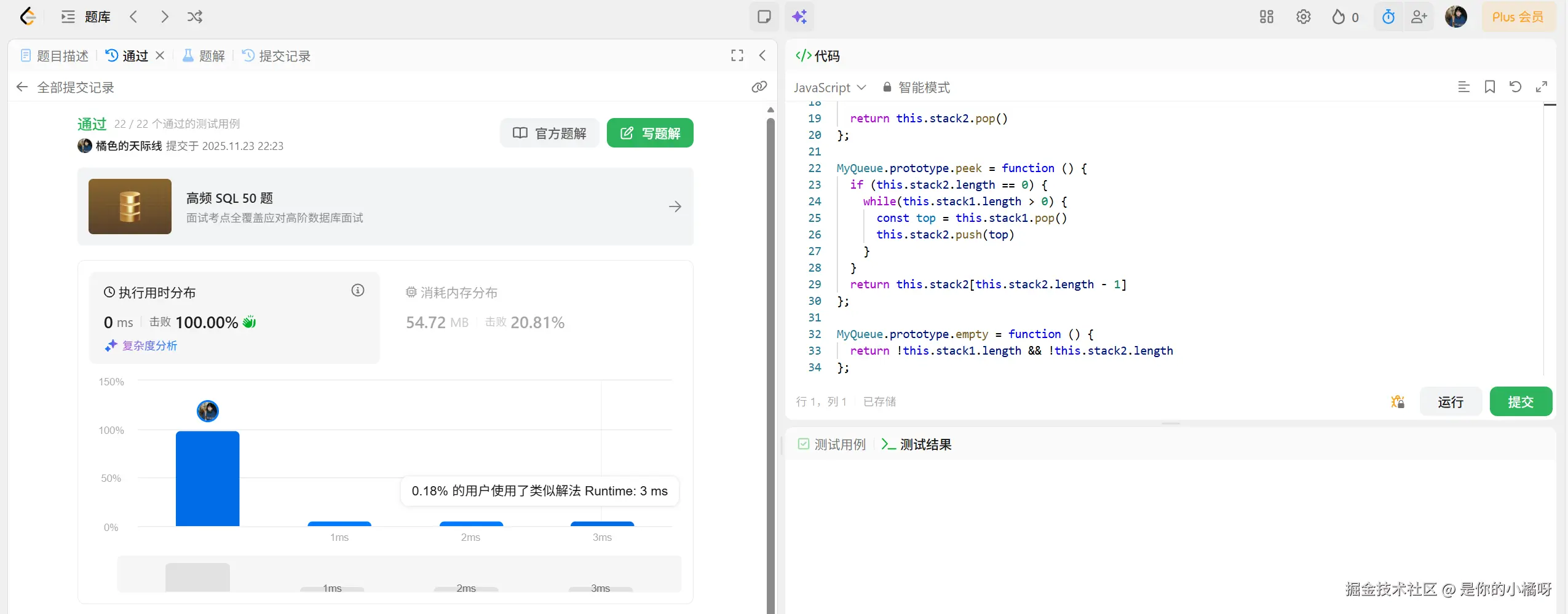Screen dimensions: 1568x614
Task: Collapse the left description panel
Action: coord(762,55)
